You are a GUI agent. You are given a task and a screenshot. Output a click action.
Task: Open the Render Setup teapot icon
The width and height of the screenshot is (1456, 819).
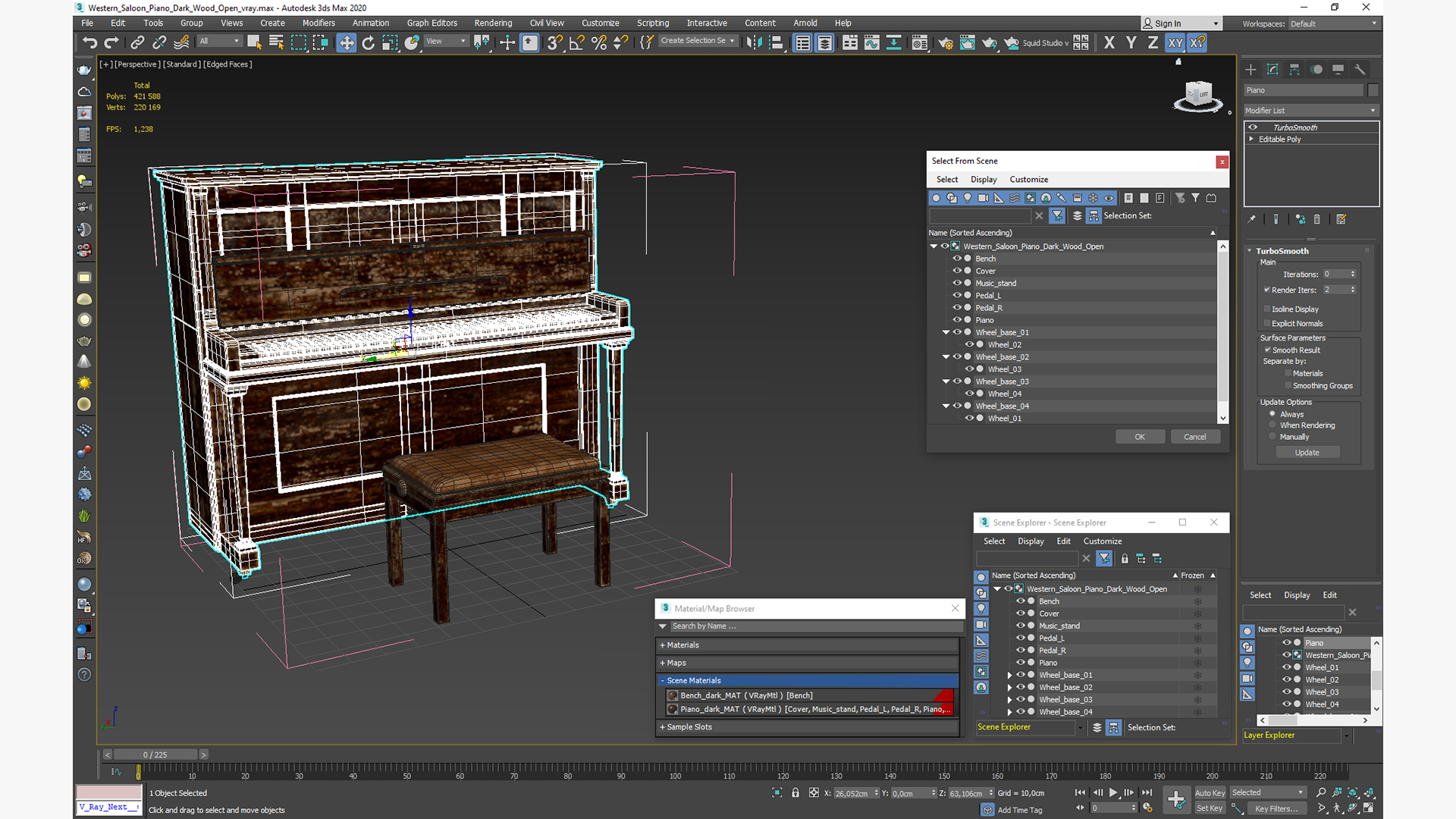pos(946,42)
